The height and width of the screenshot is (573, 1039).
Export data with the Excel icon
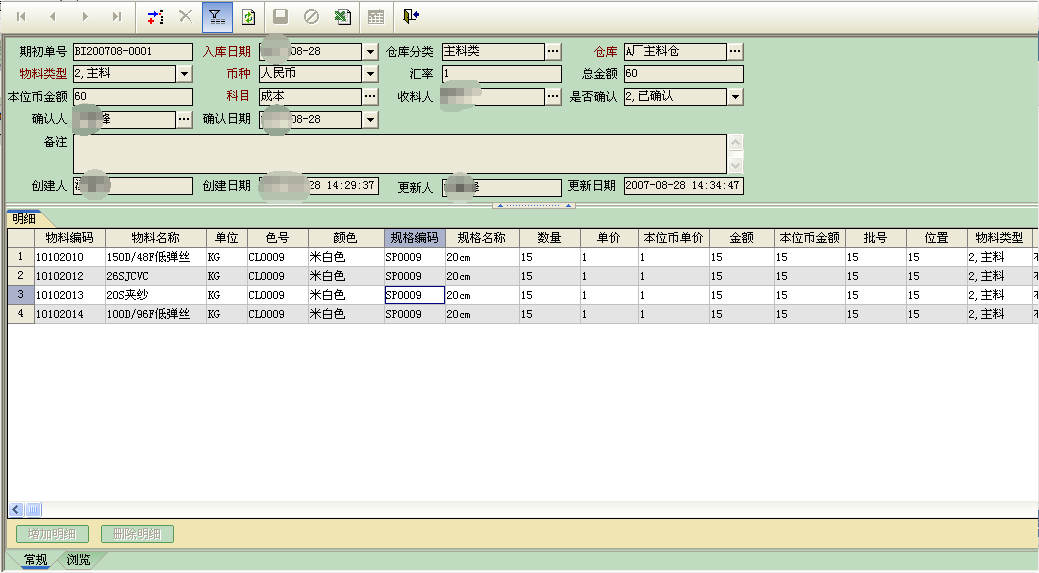tap(342, 16)
